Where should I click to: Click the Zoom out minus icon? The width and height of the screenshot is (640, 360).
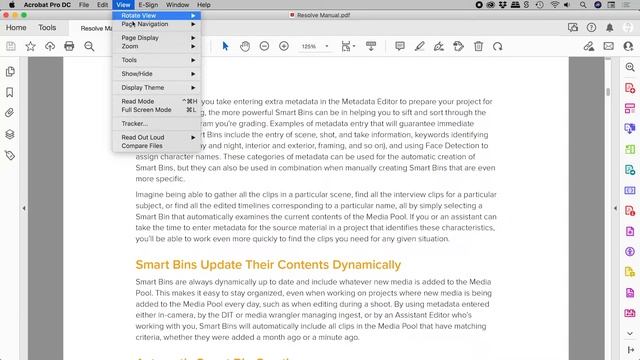264,46
